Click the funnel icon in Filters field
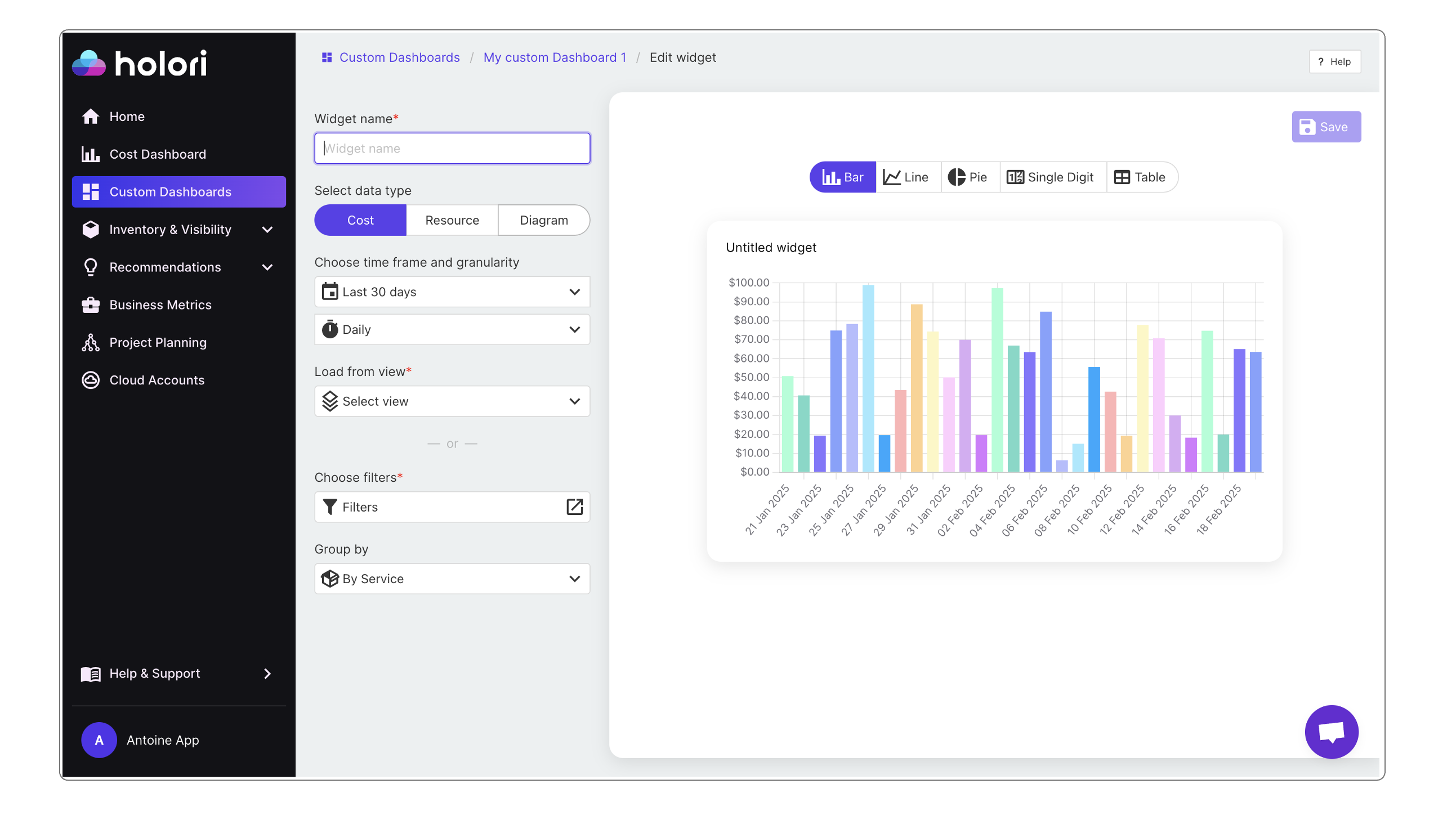 tap(330, 507)
